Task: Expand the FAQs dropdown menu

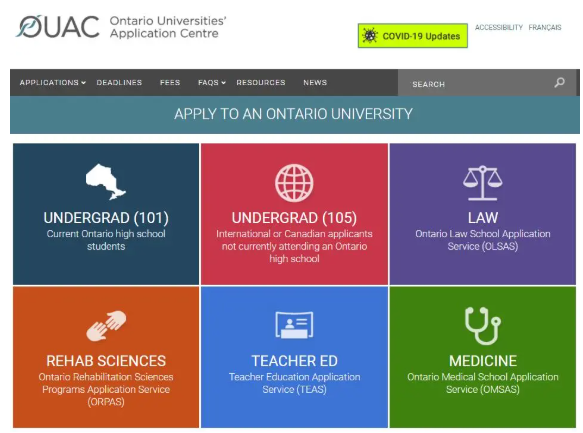Action: pos(212,83)
